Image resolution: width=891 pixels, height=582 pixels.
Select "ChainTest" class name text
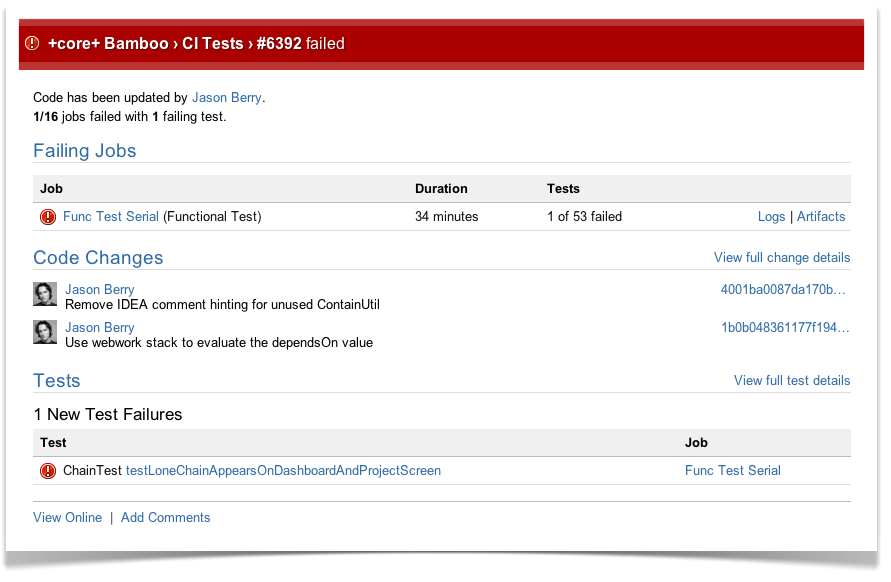(x=93, y=471)
